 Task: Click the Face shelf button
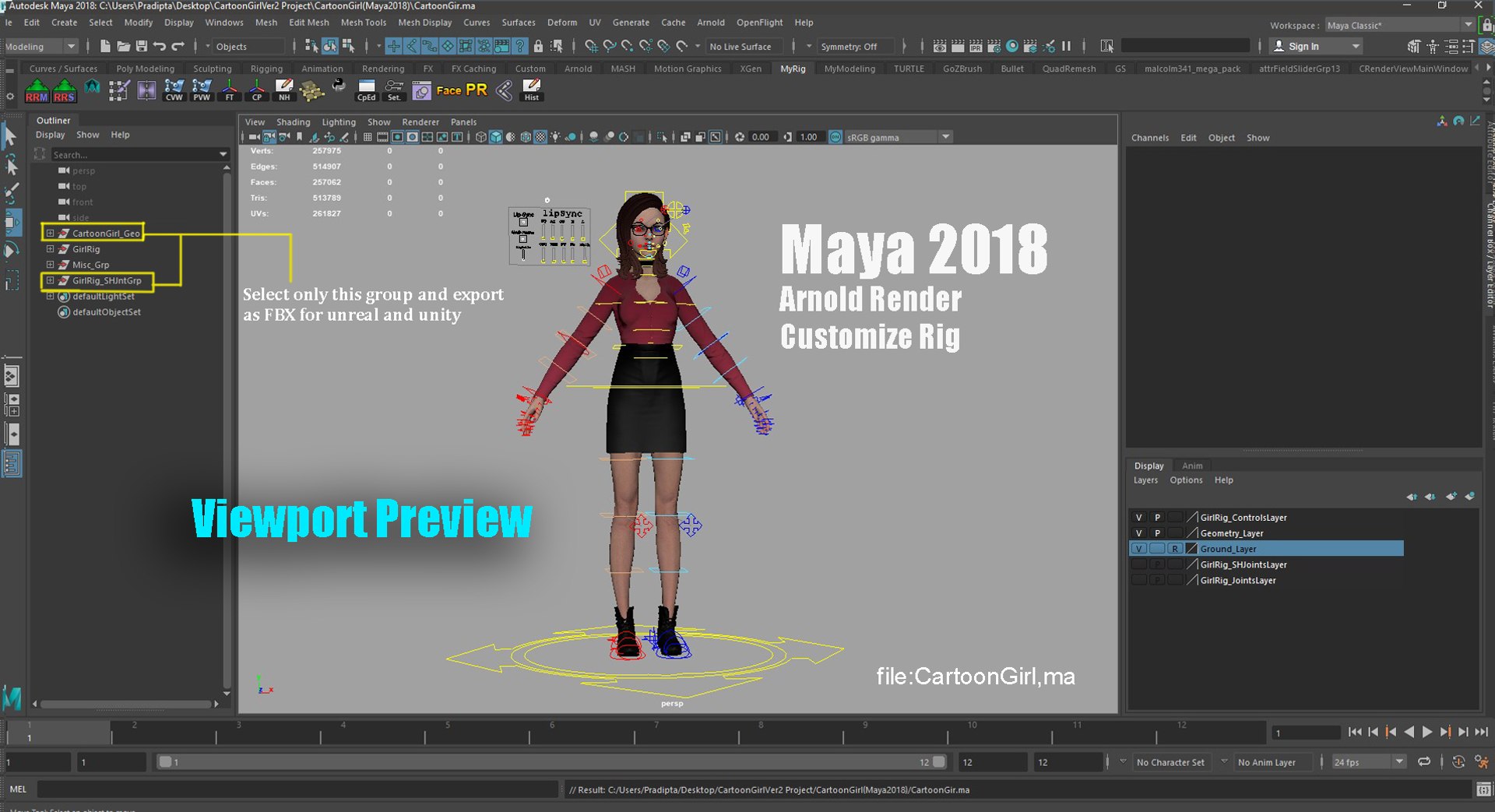coord(448,90)
